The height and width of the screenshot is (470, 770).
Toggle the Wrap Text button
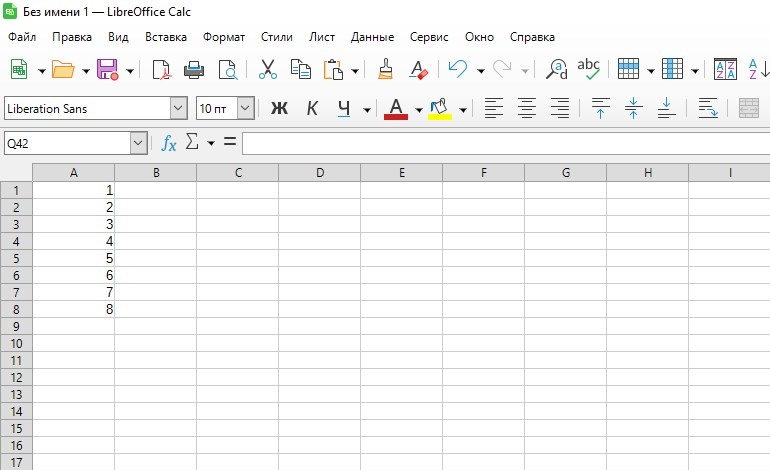point(708,108)
